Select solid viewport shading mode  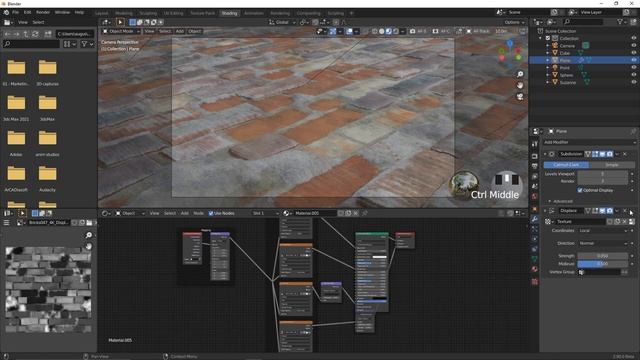(x=382, y=31)
